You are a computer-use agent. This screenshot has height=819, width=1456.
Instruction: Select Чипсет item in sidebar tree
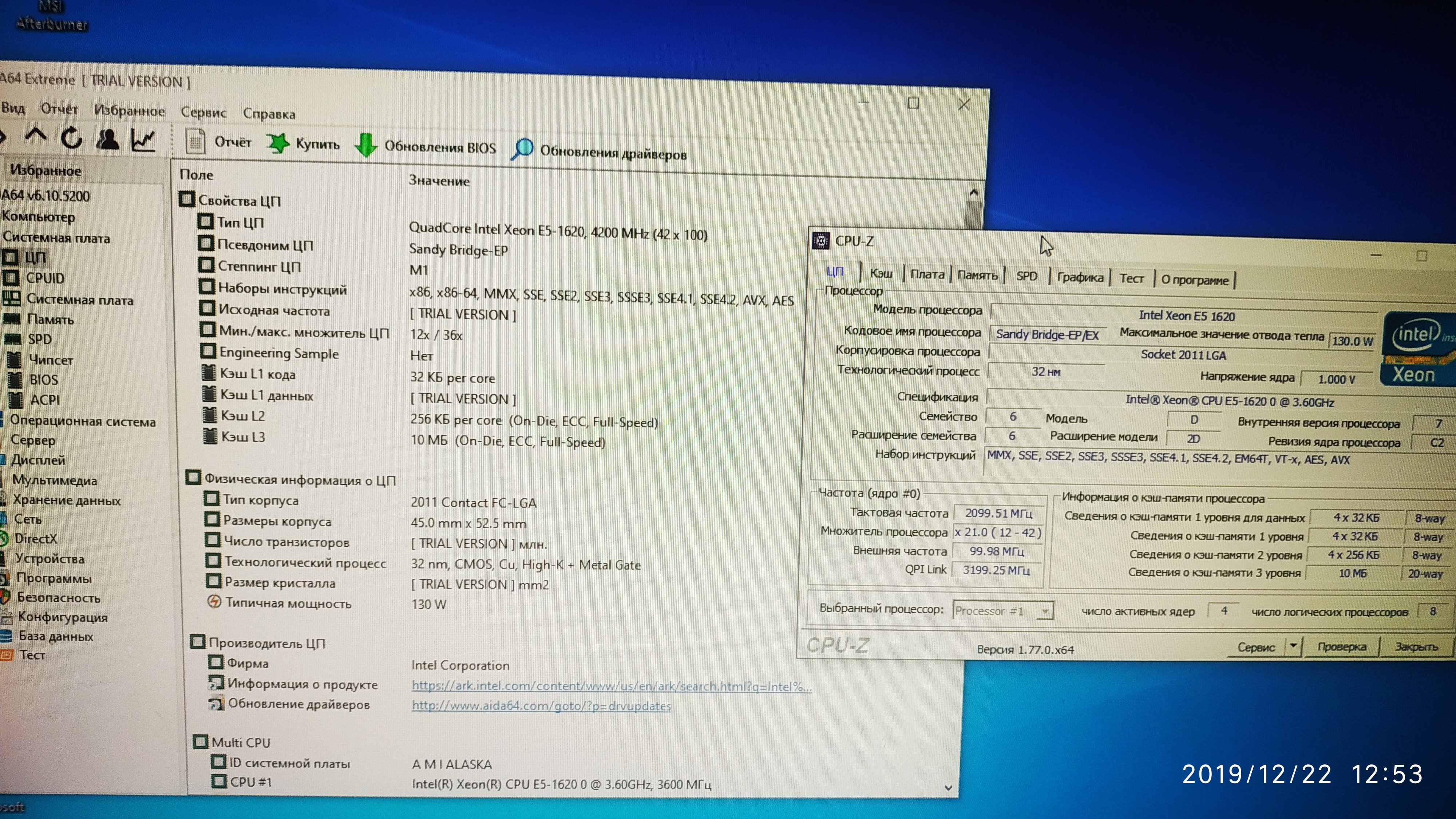pyautogui.click(x=50, y=360)
